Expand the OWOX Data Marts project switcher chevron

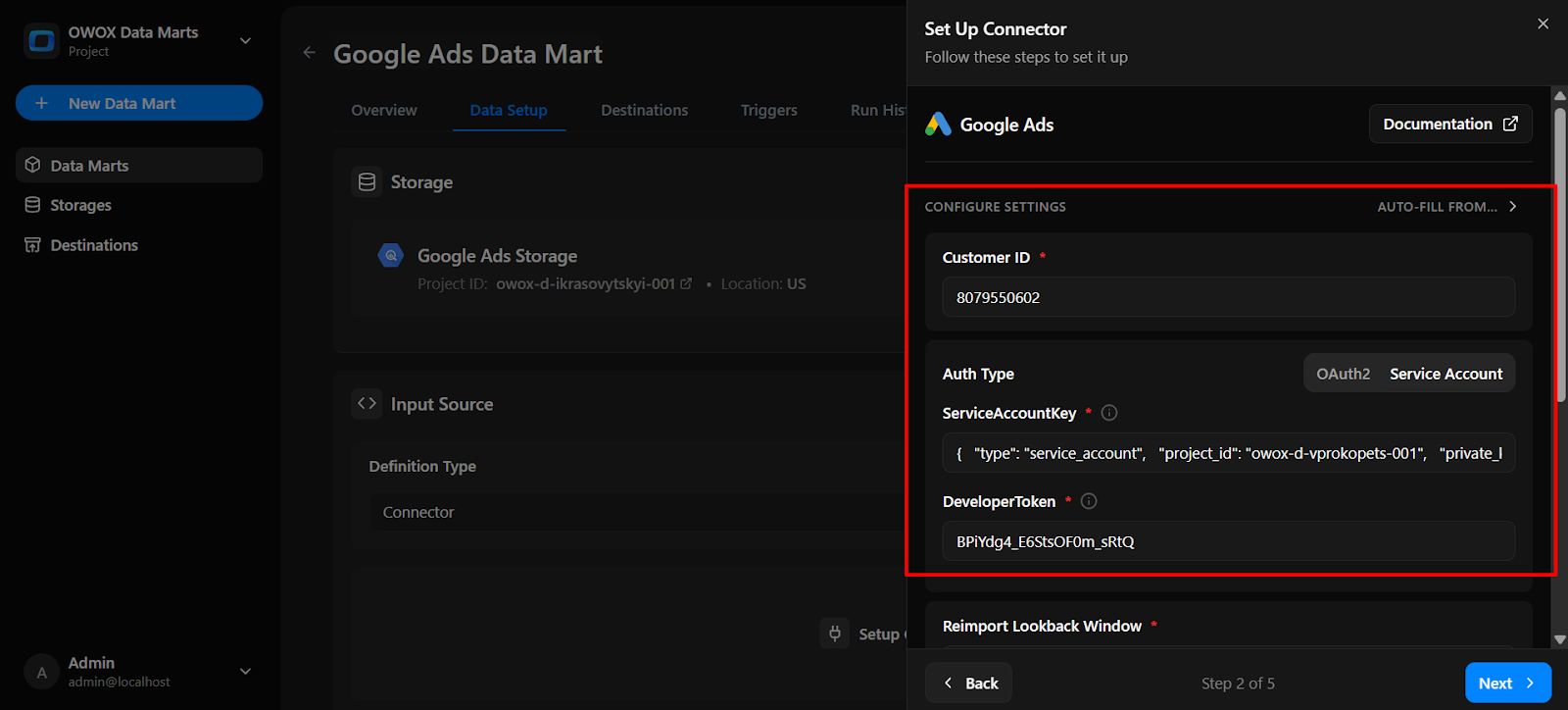(x=246, y=41)
